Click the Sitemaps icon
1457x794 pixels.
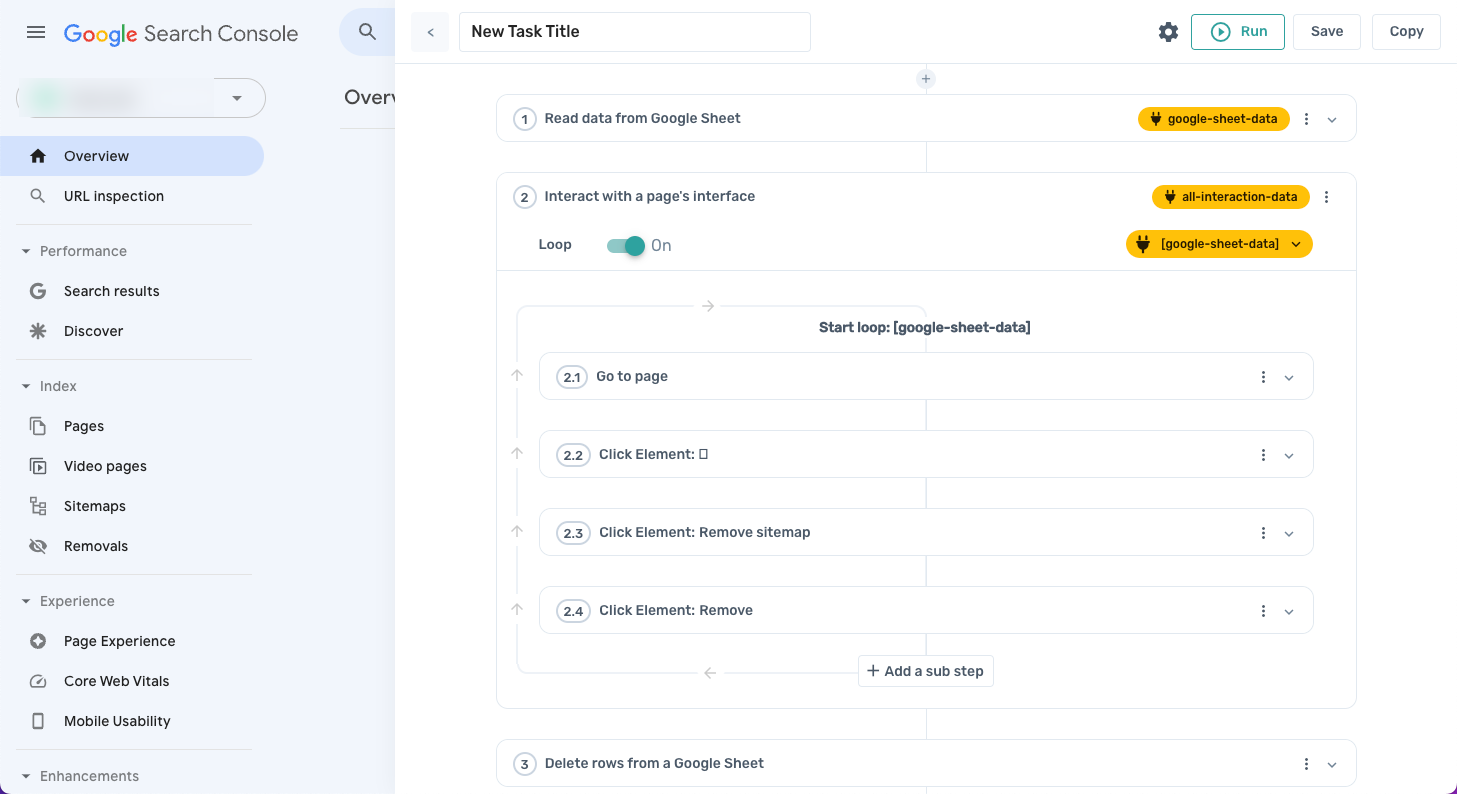click(x=37, y=506)
